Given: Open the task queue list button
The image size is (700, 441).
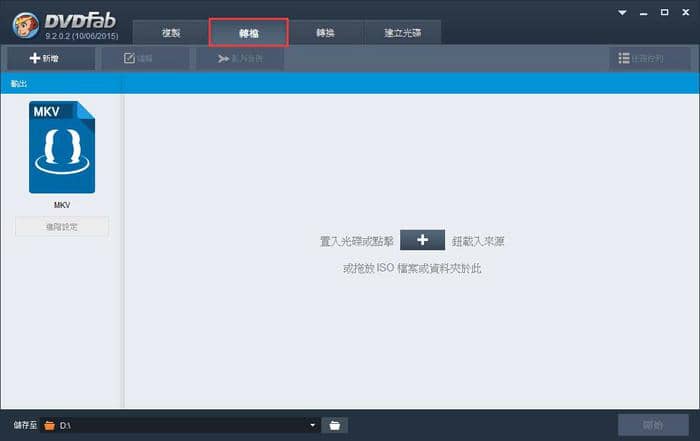Looking at the screenshot, I should click(x=650, y=58).
